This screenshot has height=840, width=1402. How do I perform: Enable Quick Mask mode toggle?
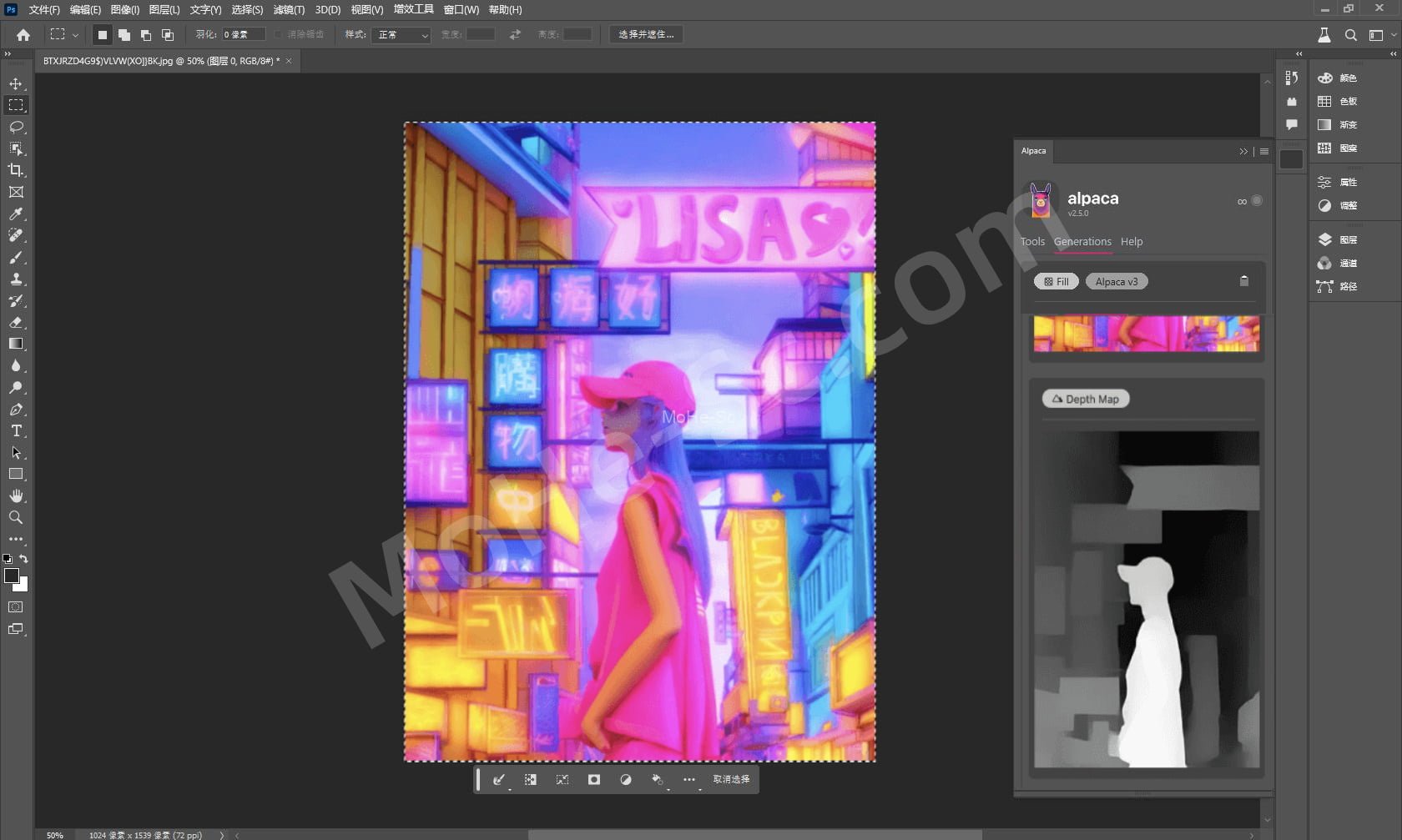pyautogui.click(x=16, y=607)
